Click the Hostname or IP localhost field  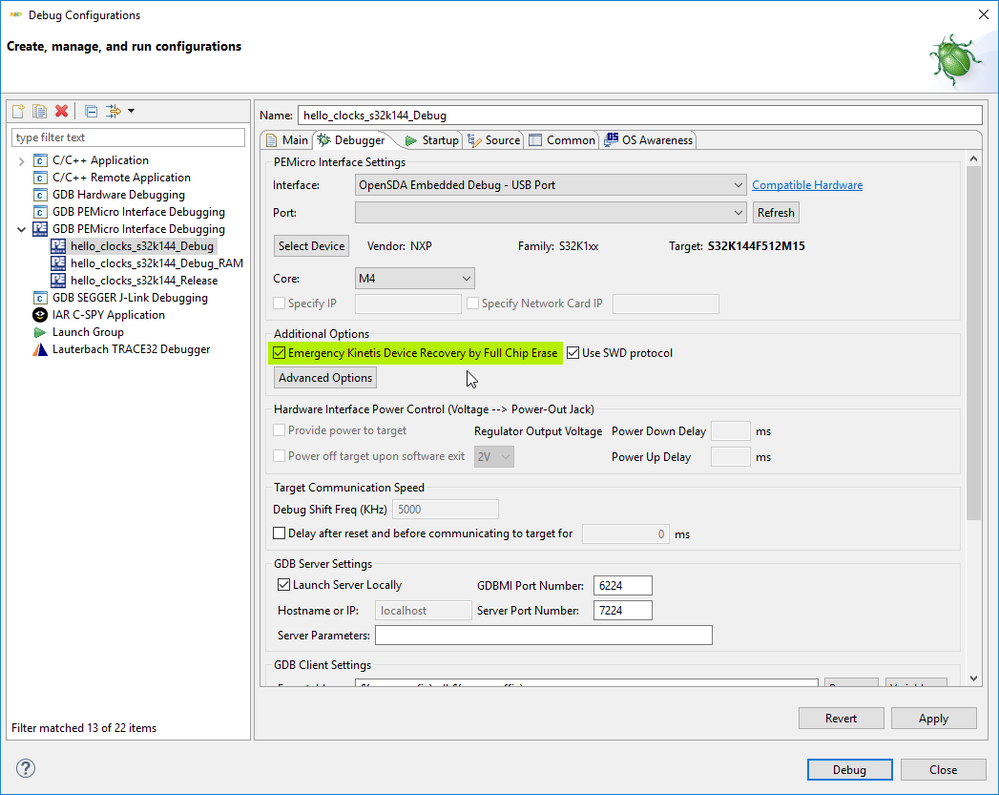[423, 610]
